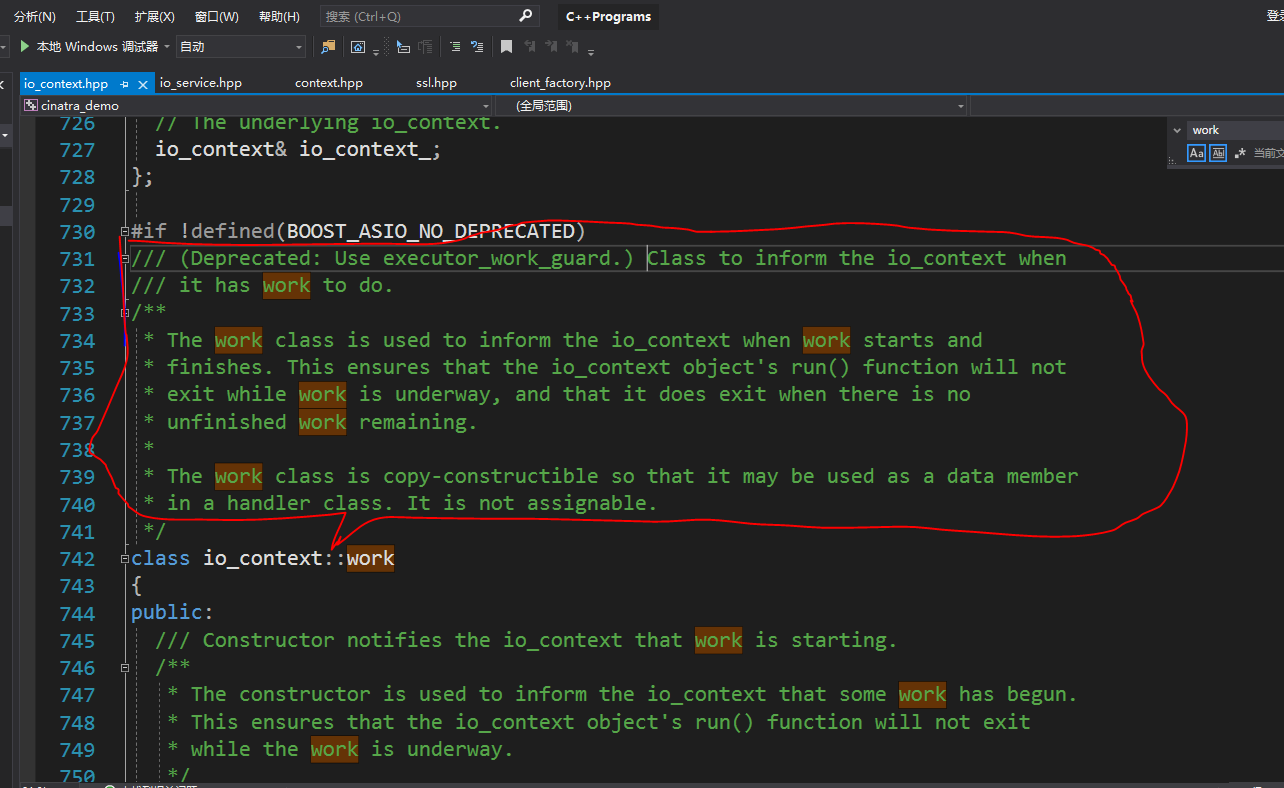Open the cinatra_demo project scope dropdown
The height and width of the screenshot is (788, 1284).
257,105
